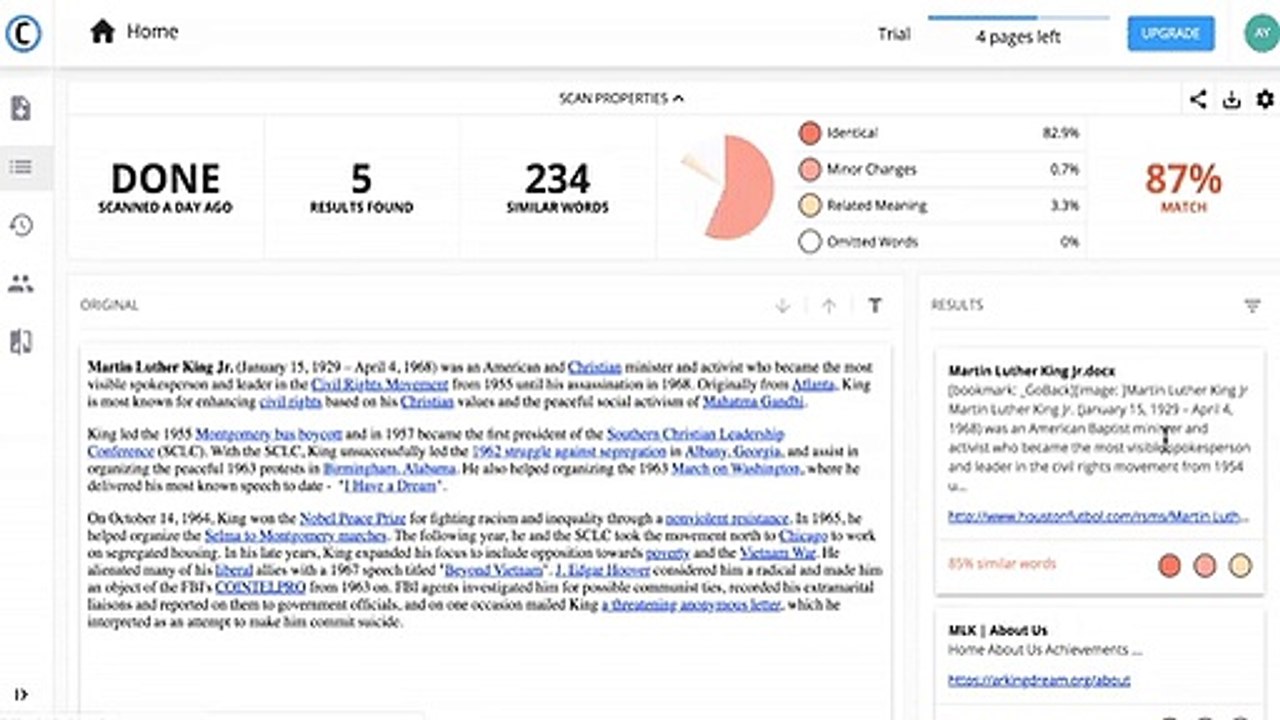Image resolution: width=1280 pixels, height=720 pixels.
Task: Open the compare documents sidebar icon
Action: (21, 342)
